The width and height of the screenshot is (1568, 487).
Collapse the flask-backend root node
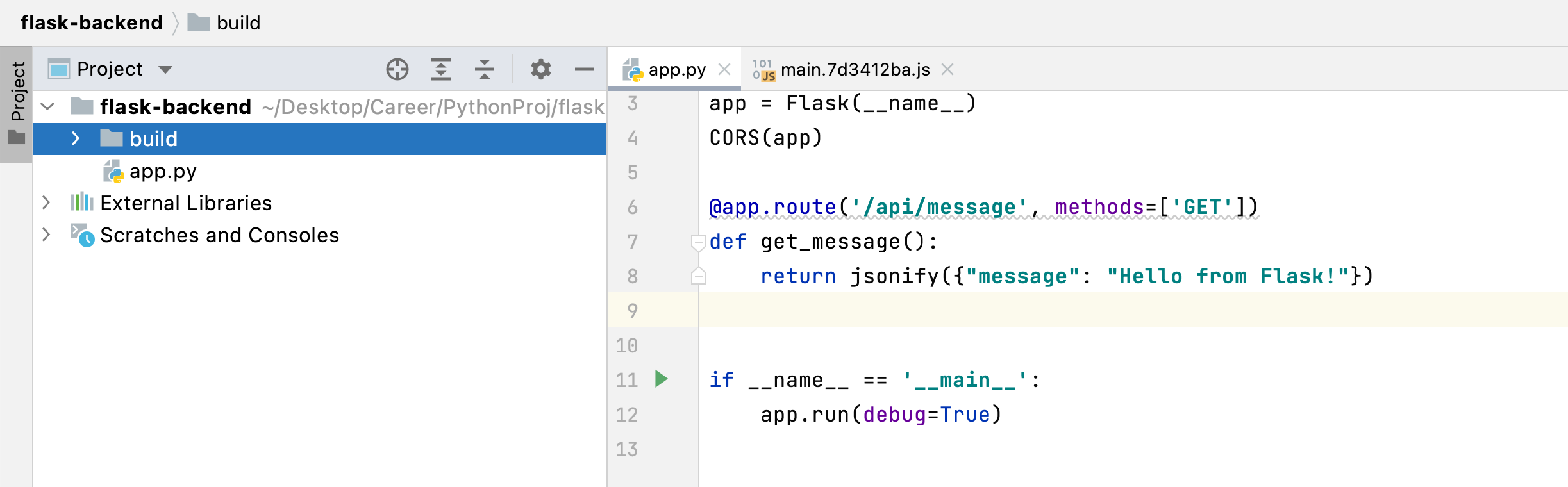47,106
